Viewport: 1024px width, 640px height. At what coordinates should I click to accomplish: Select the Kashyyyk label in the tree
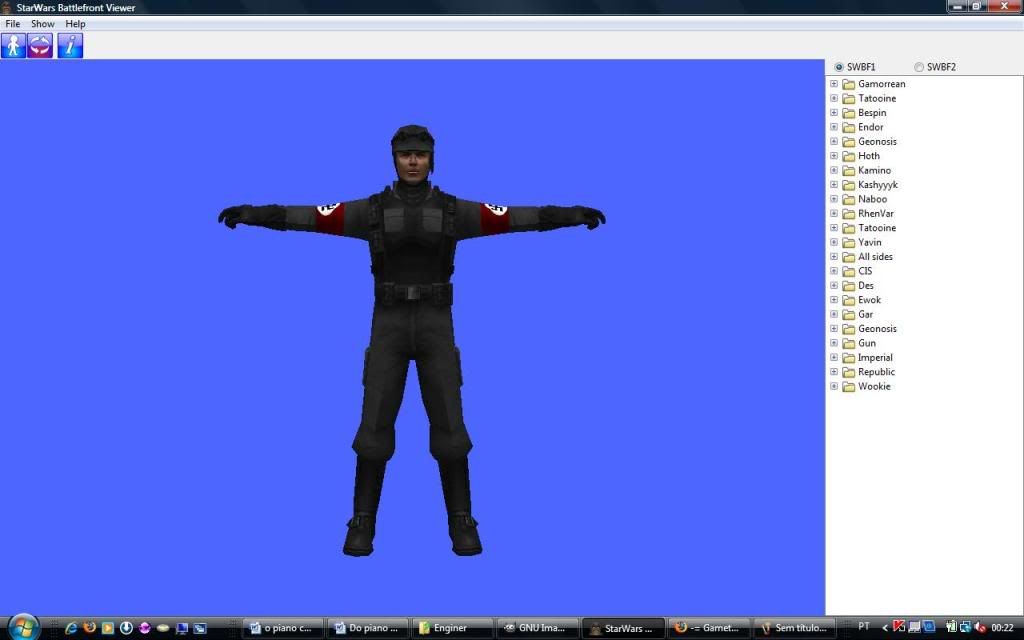pyautogui.click(x=878, y=185)
